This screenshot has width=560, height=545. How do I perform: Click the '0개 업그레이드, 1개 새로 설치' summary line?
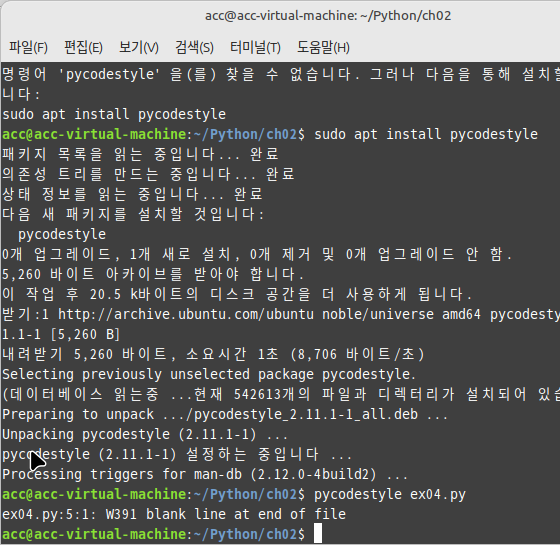[257, 254]
